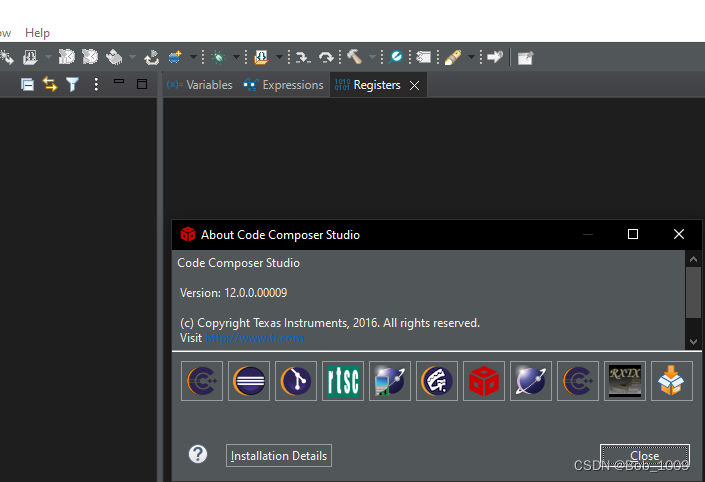705x482 pixels.
Task: Click the green bug Debug icon
Action: click(x=219, y=57)
